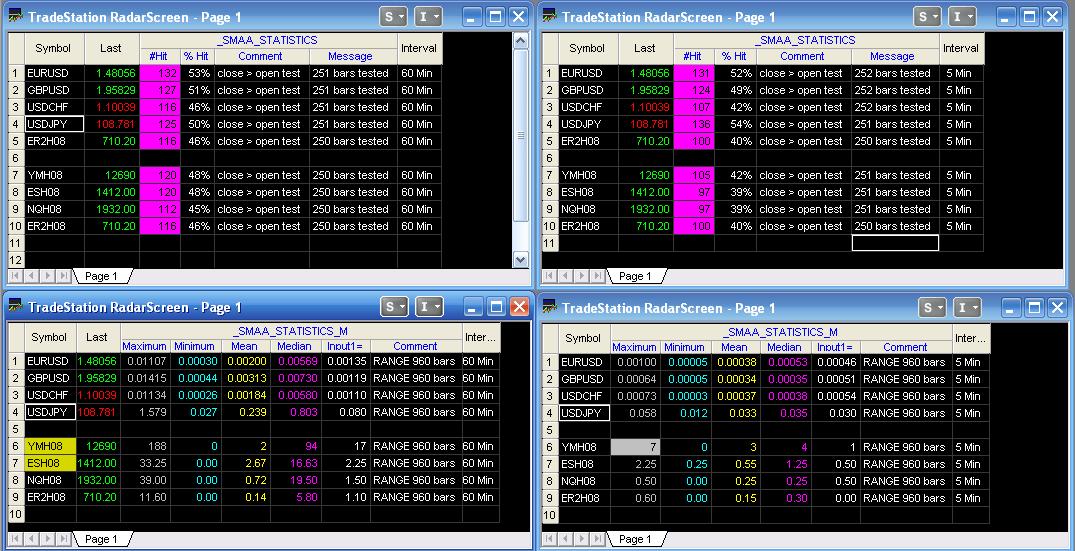Click EURUSD Median value 0.00569
Viewport: 1075px width, 551px height.
click(296, 361)
